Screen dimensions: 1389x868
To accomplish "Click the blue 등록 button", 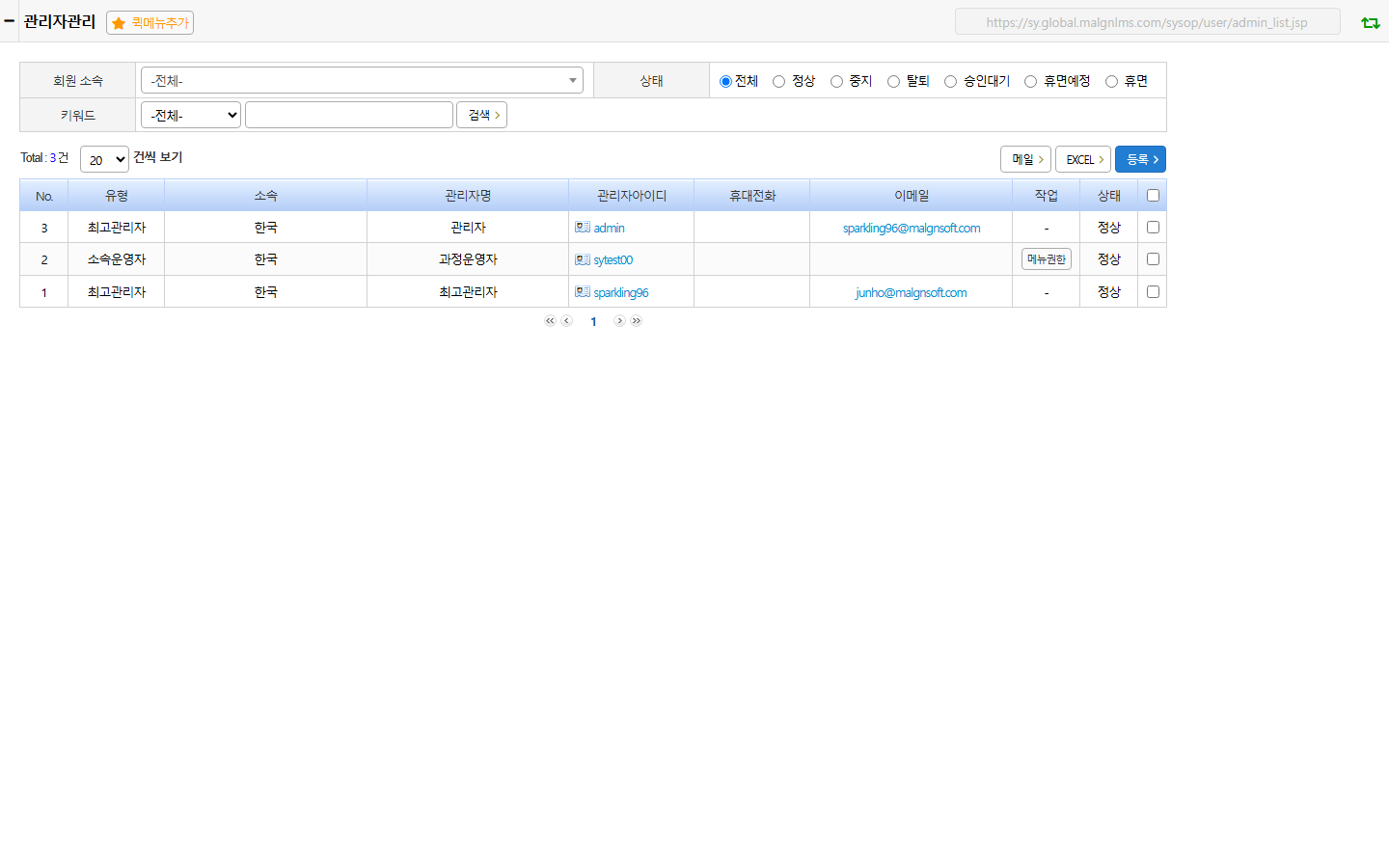I will [1140, 159].
